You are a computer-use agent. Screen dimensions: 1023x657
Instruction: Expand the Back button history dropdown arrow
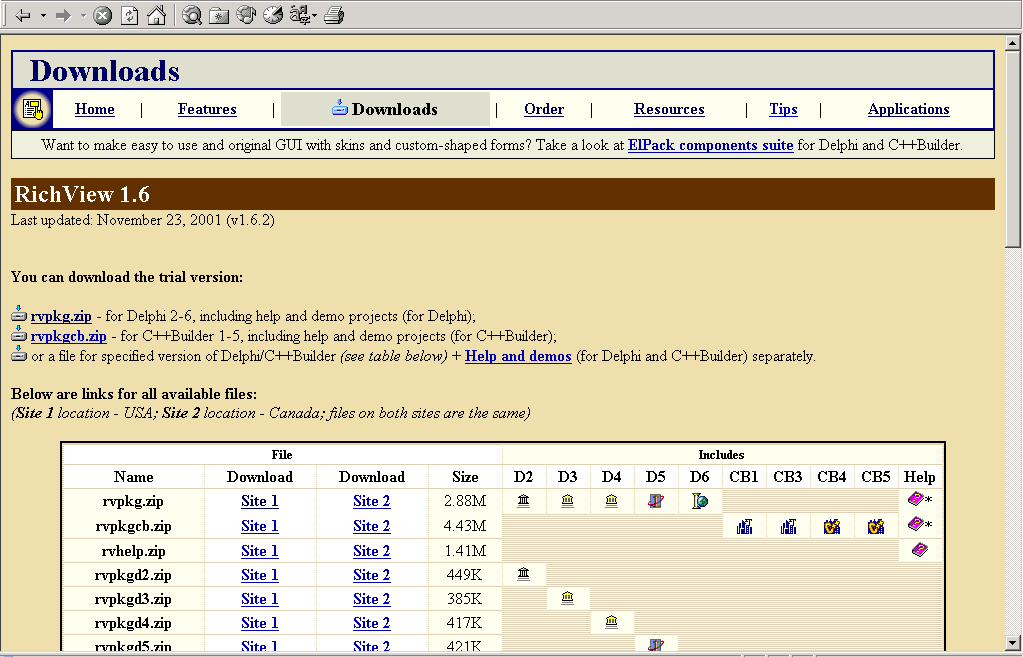[43, 16]
